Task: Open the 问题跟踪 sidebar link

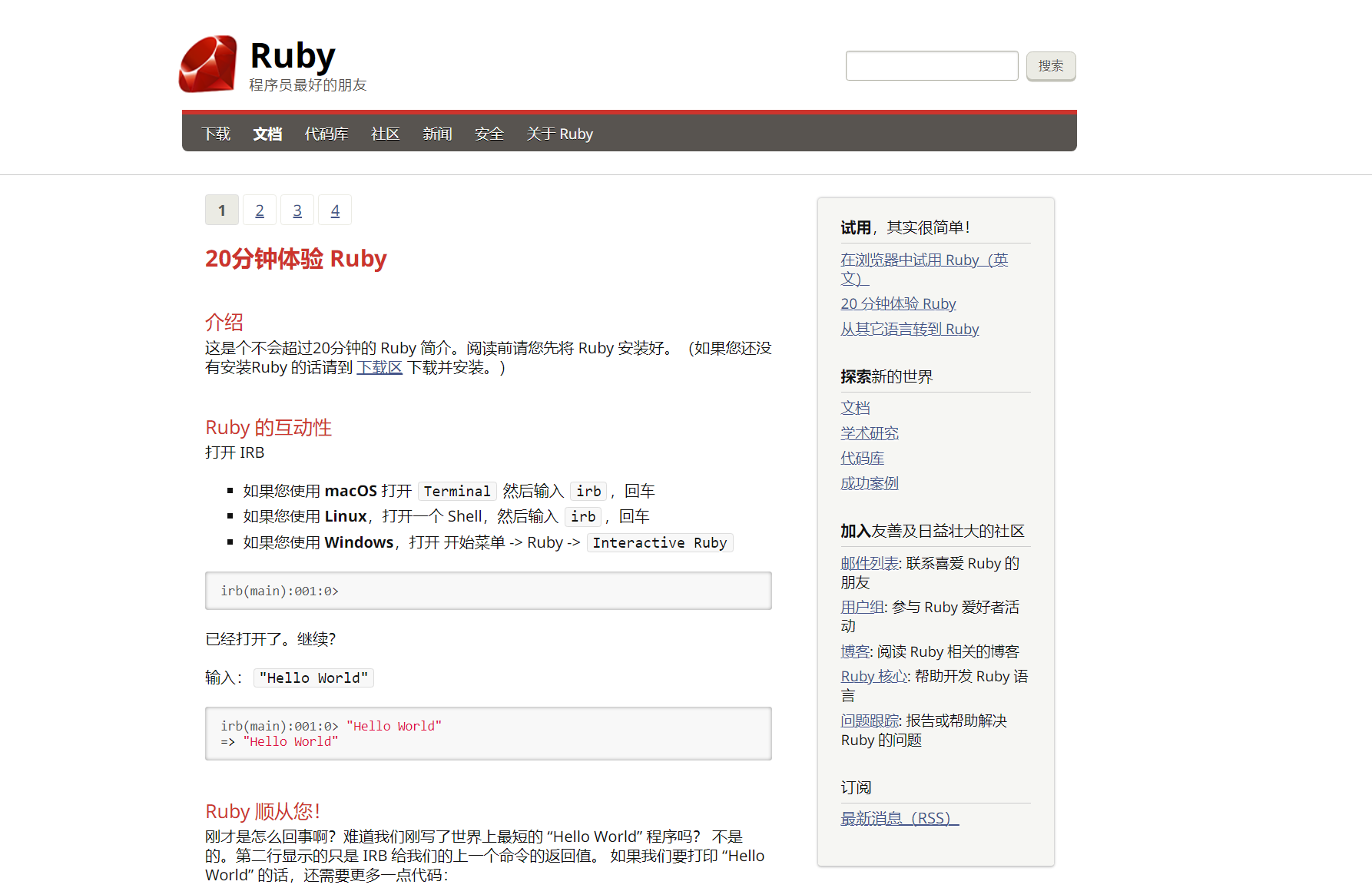Action: 870,721
